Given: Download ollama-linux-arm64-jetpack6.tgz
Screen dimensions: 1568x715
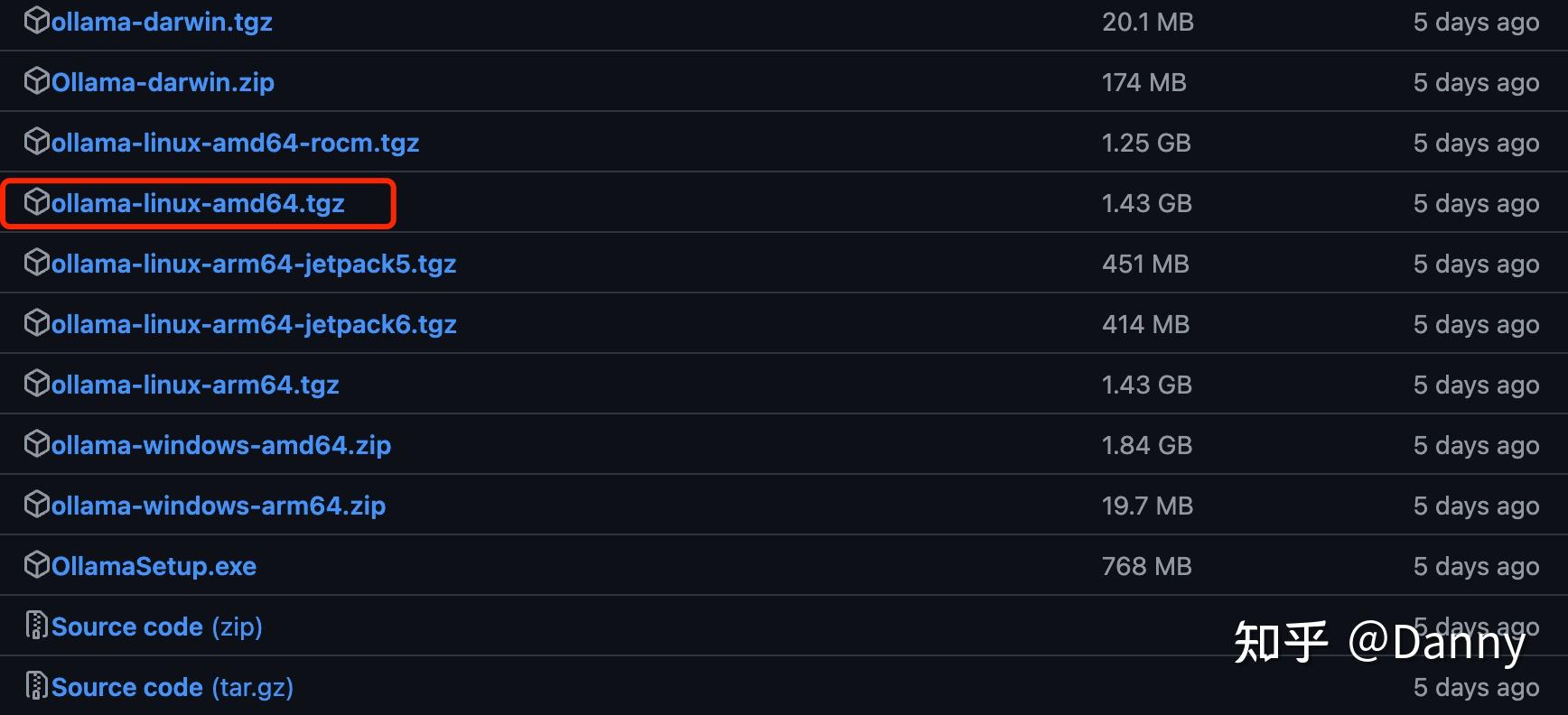Looking at the screenshot, I should [x=254, y=324].
